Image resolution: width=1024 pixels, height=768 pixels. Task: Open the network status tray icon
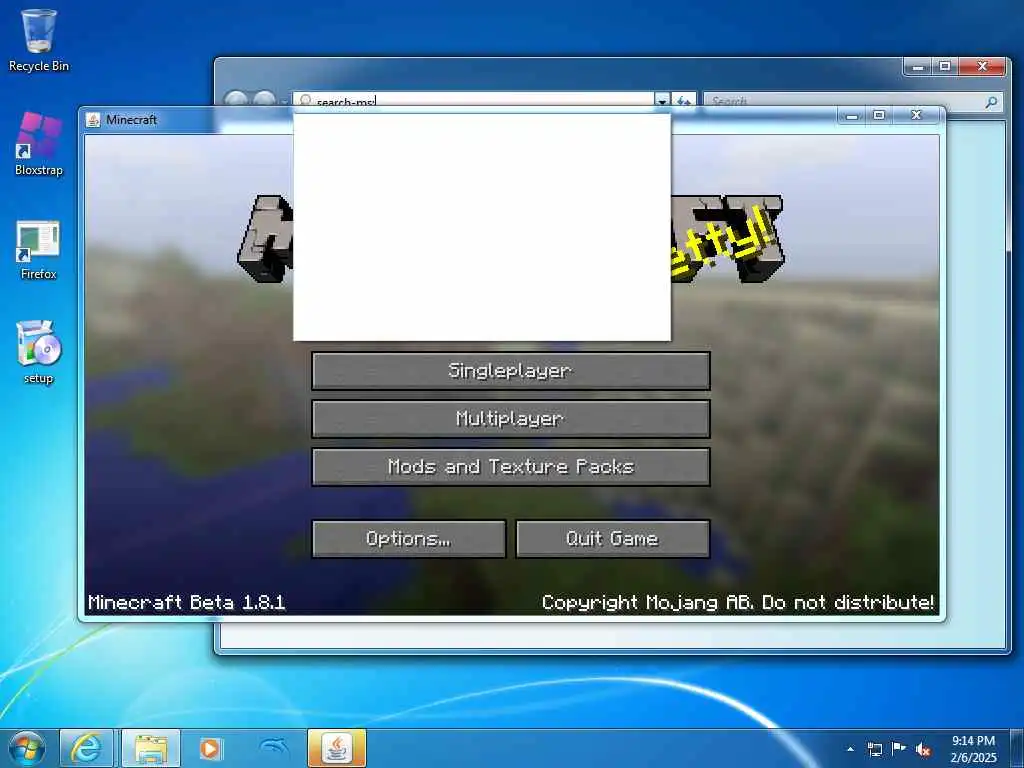coord(874,749)
